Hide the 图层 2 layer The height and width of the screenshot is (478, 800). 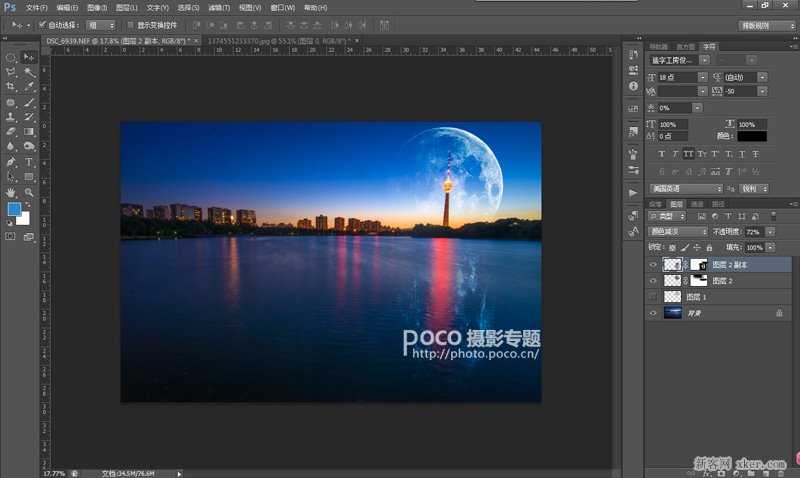click(x=653, y=281)
